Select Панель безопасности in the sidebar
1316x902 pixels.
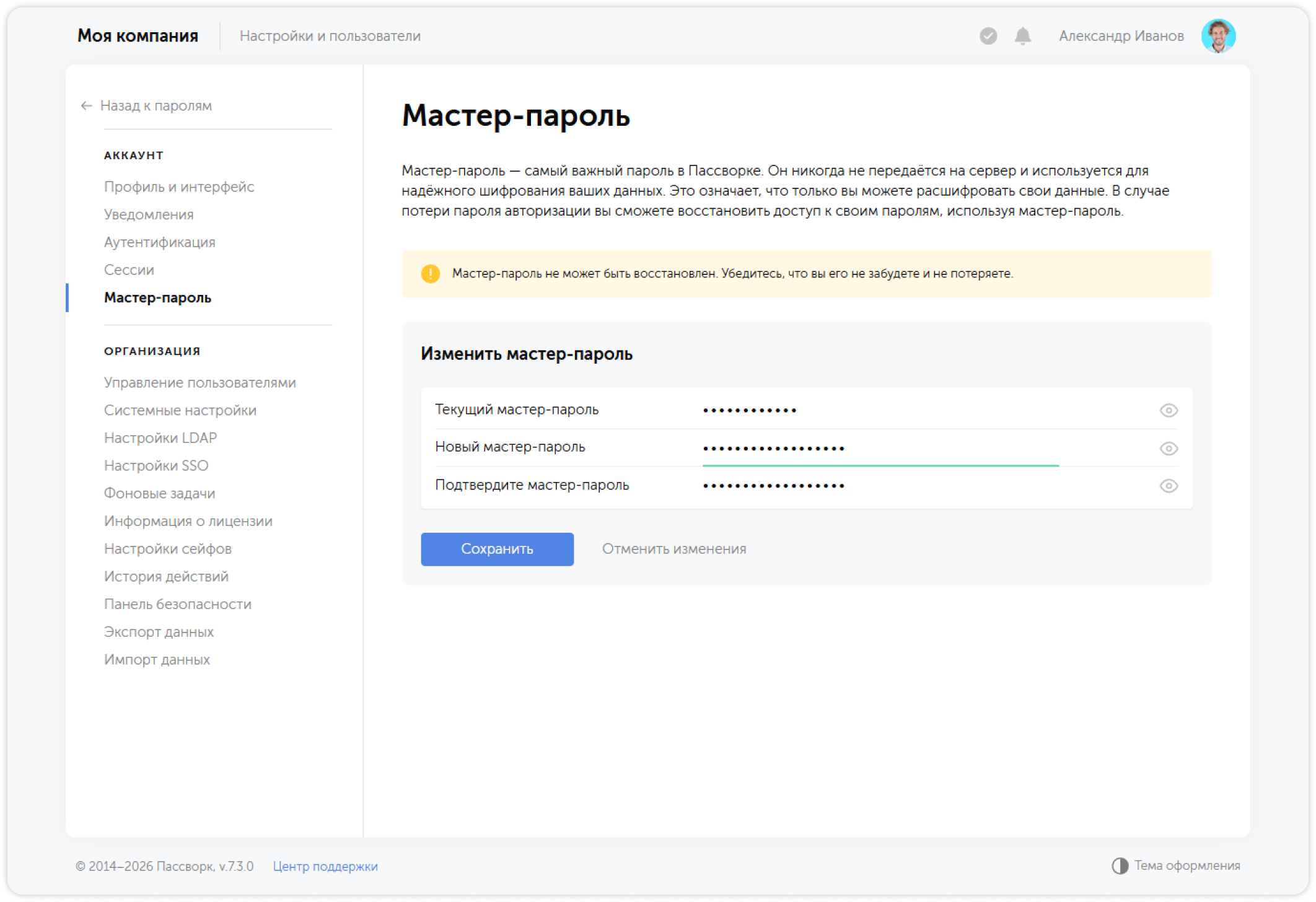click(178, 604)
